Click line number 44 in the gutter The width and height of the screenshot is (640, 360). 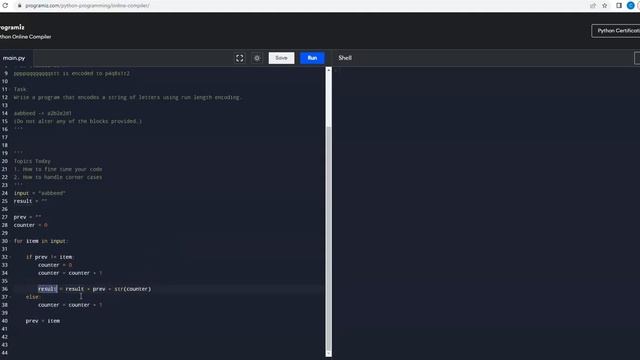coord(4,353)
